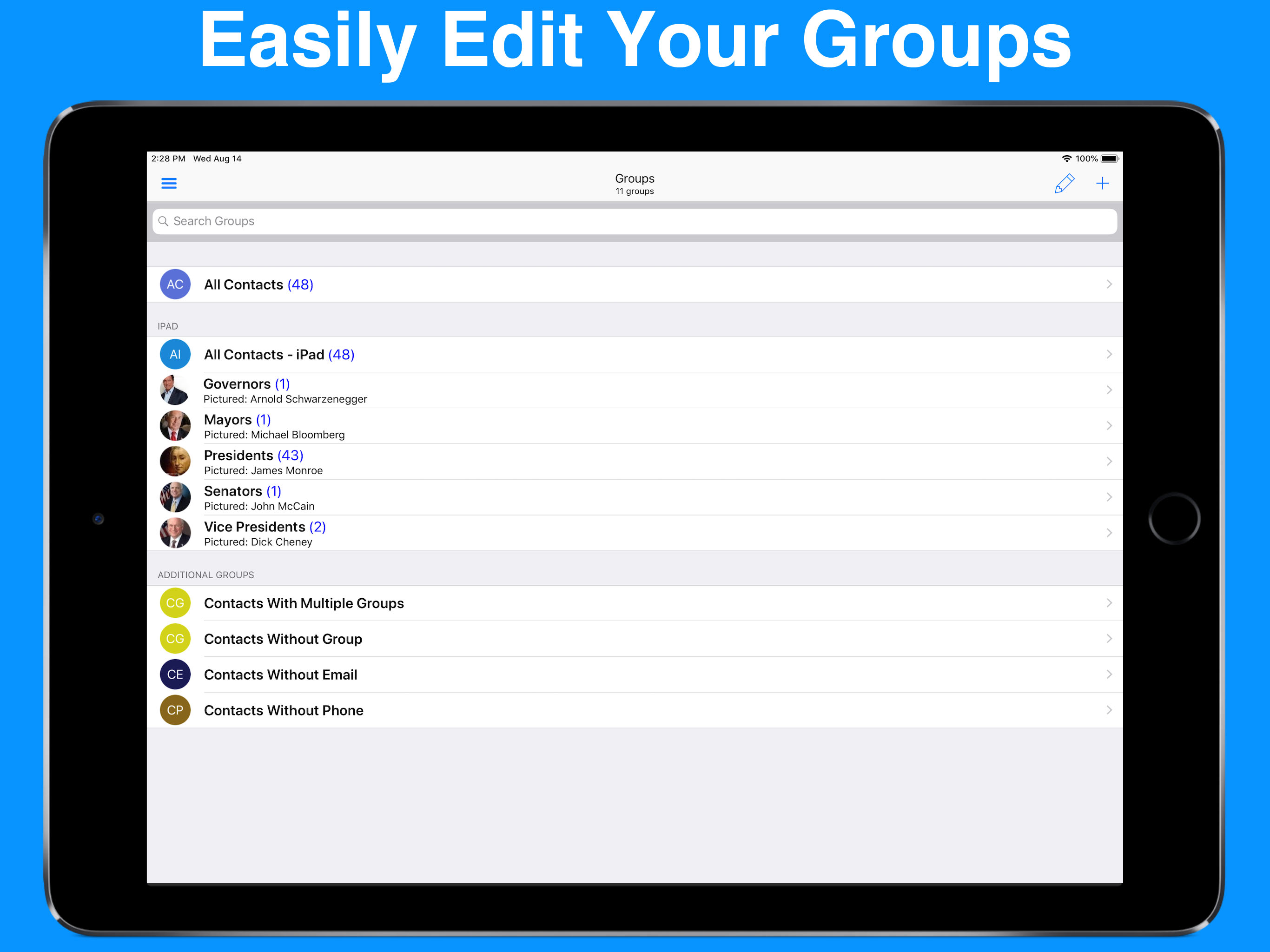The width and height of the screenshot is (1270, 952).
Task: Open Mayors group using right chevron
Action: pos(1109,425)
